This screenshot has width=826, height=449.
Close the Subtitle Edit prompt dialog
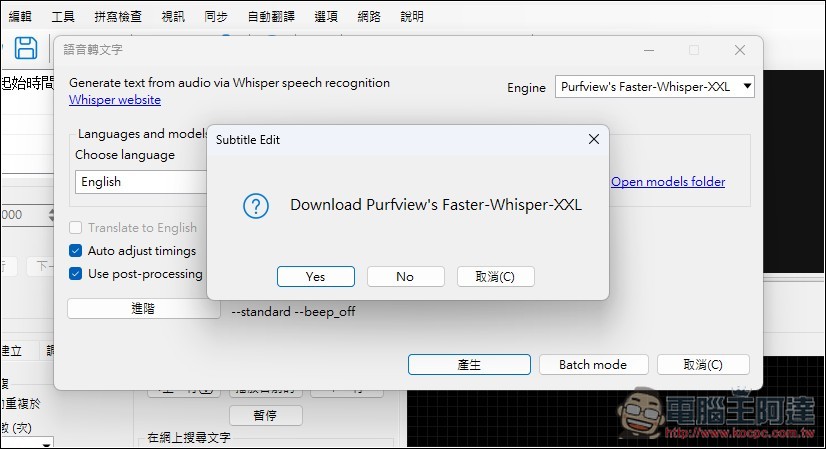click(x=594, y=139)
